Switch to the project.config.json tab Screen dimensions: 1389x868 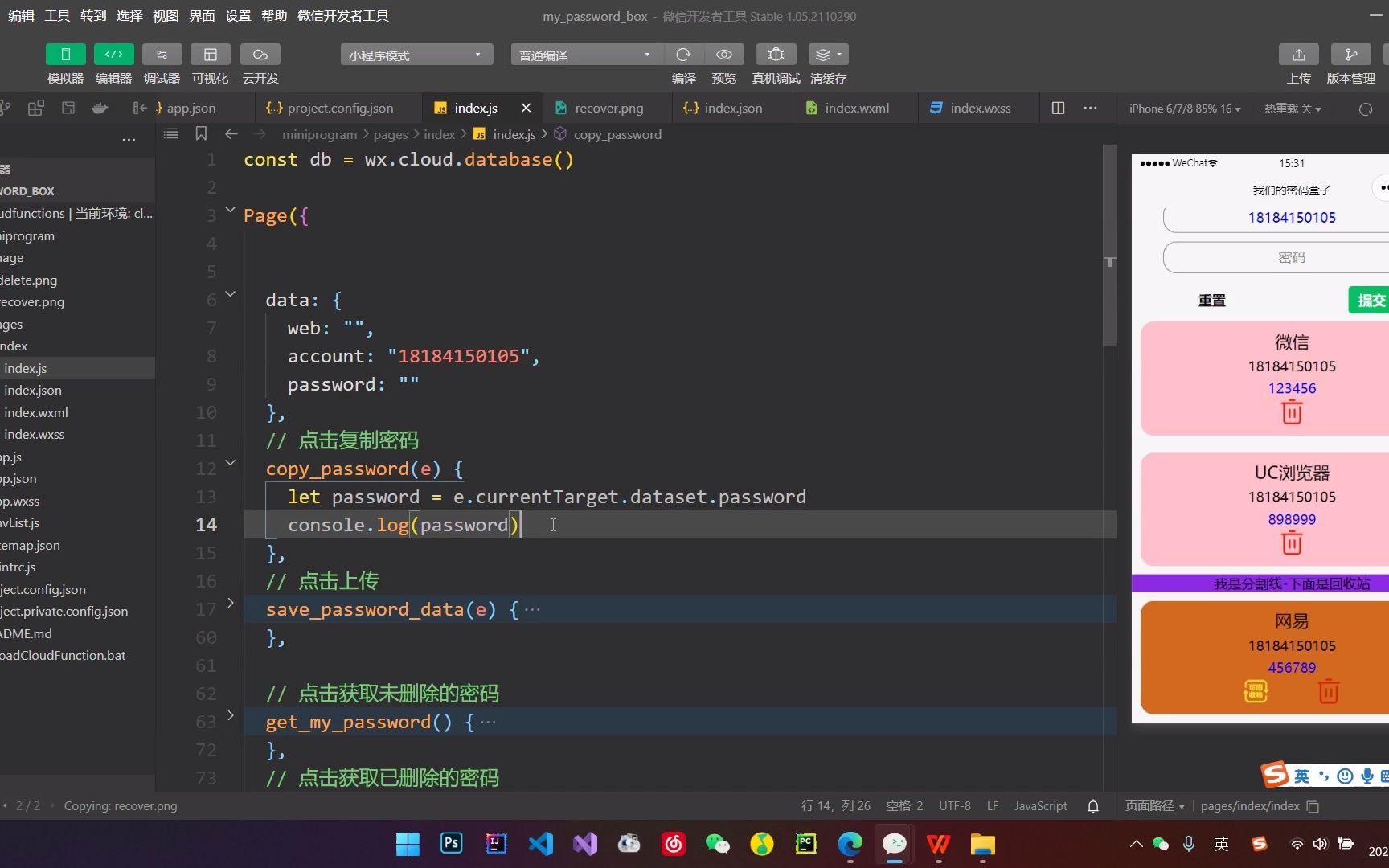pos(330,108)
